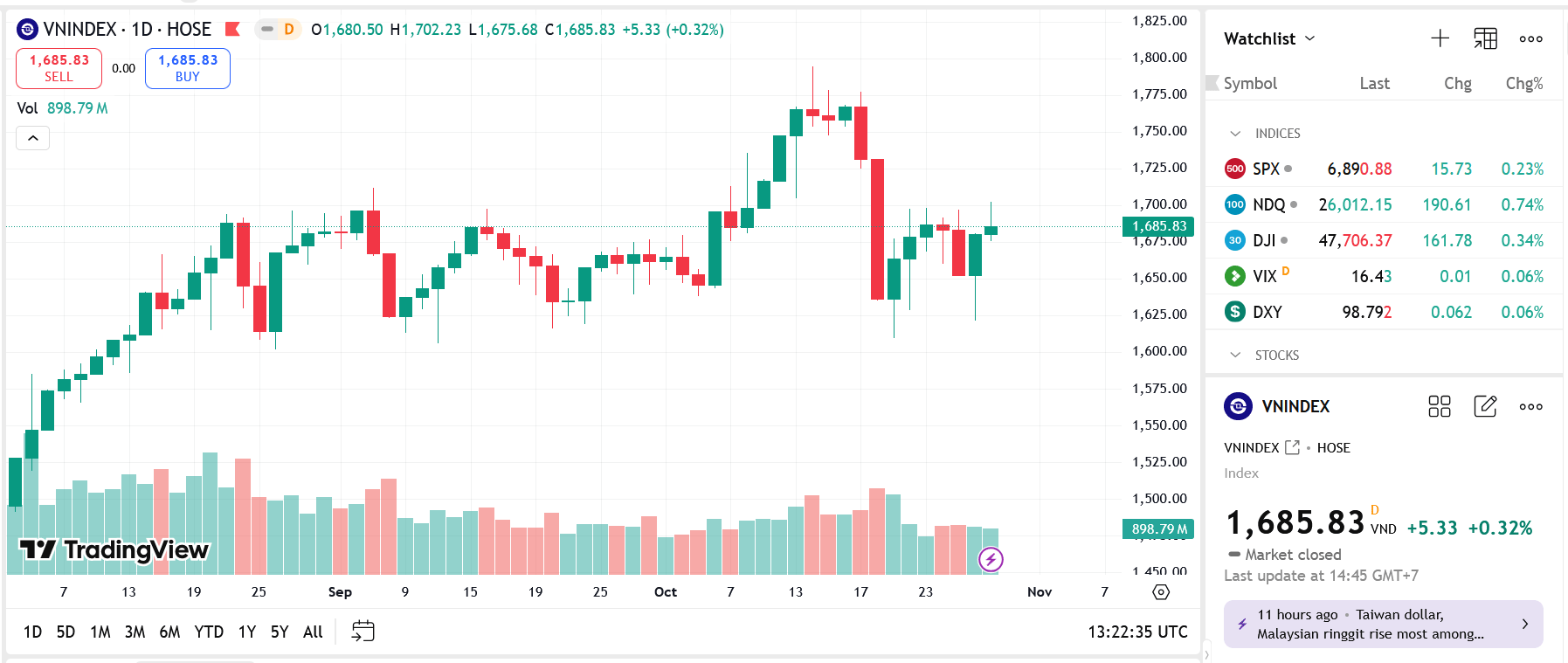1568x663 pixels.
Task: Open the Taiwan dollar news headline
Action: 1383,624
